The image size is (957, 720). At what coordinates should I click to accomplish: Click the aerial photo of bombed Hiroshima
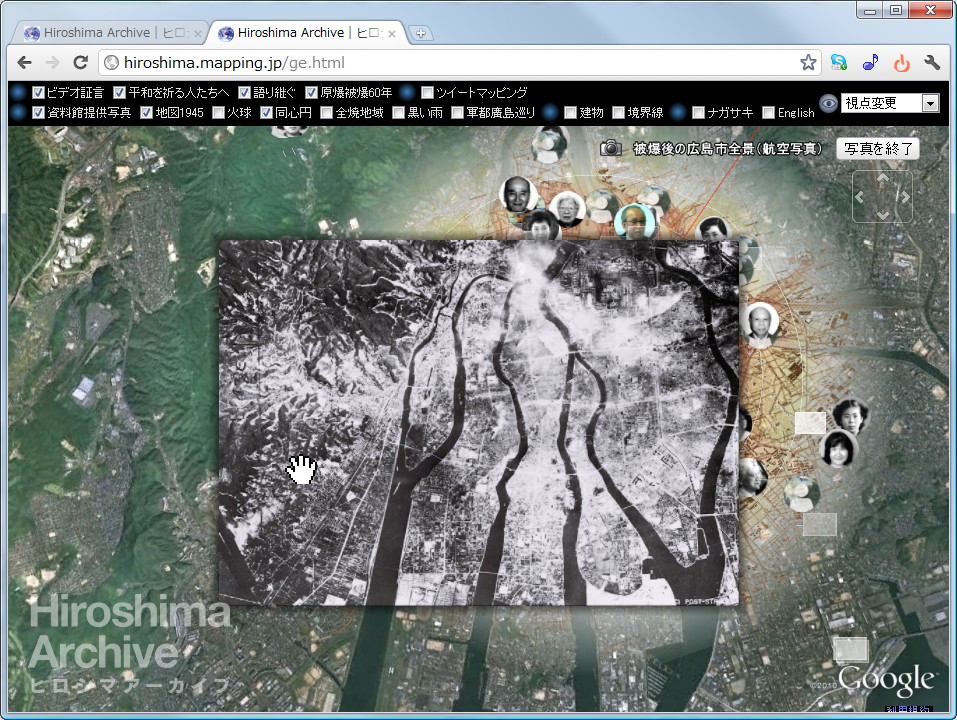(x=478, y=422)
